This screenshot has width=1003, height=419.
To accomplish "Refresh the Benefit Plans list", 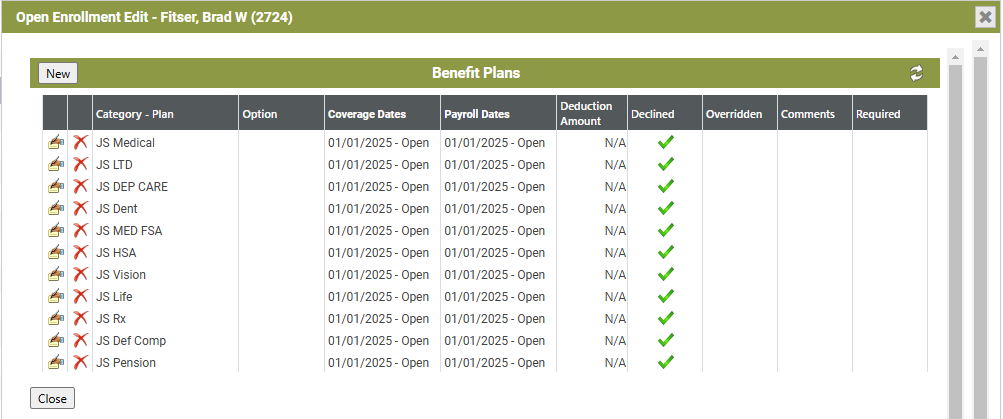I will coord(917,73).
